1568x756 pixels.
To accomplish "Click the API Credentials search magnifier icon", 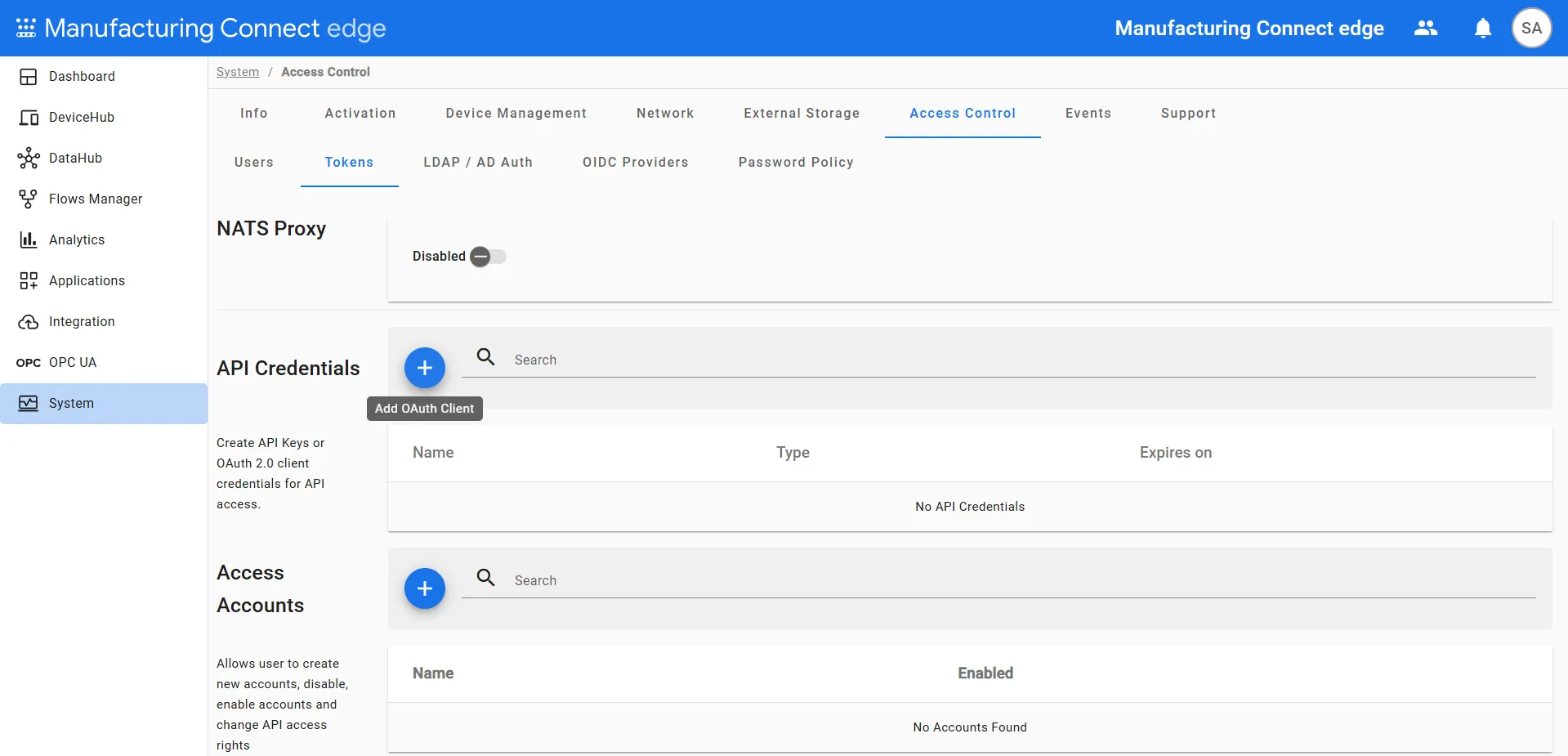I will click(x=486, y=357).
